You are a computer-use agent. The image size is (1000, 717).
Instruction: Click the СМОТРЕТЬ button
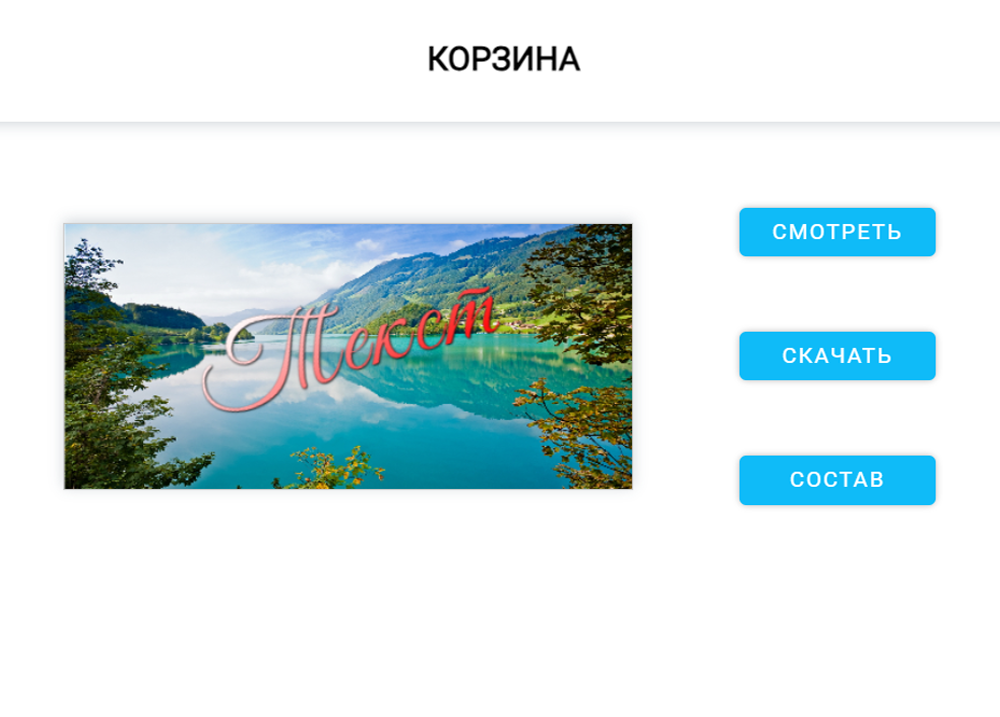click(837, 232)
